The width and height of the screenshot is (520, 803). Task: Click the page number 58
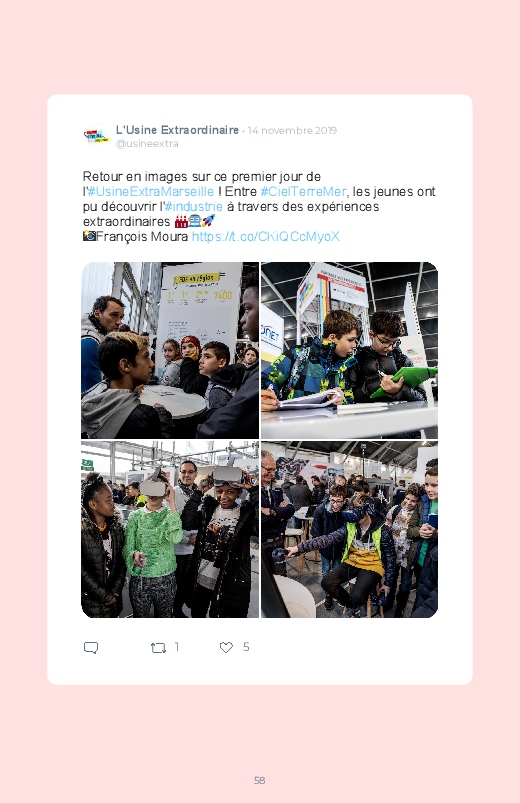[x=260, y=780]
